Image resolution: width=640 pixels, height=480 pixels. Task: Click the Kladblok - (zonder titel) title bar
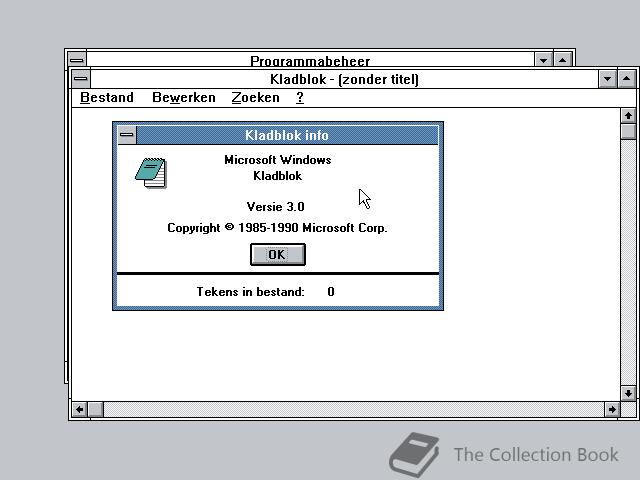[344, 79]
